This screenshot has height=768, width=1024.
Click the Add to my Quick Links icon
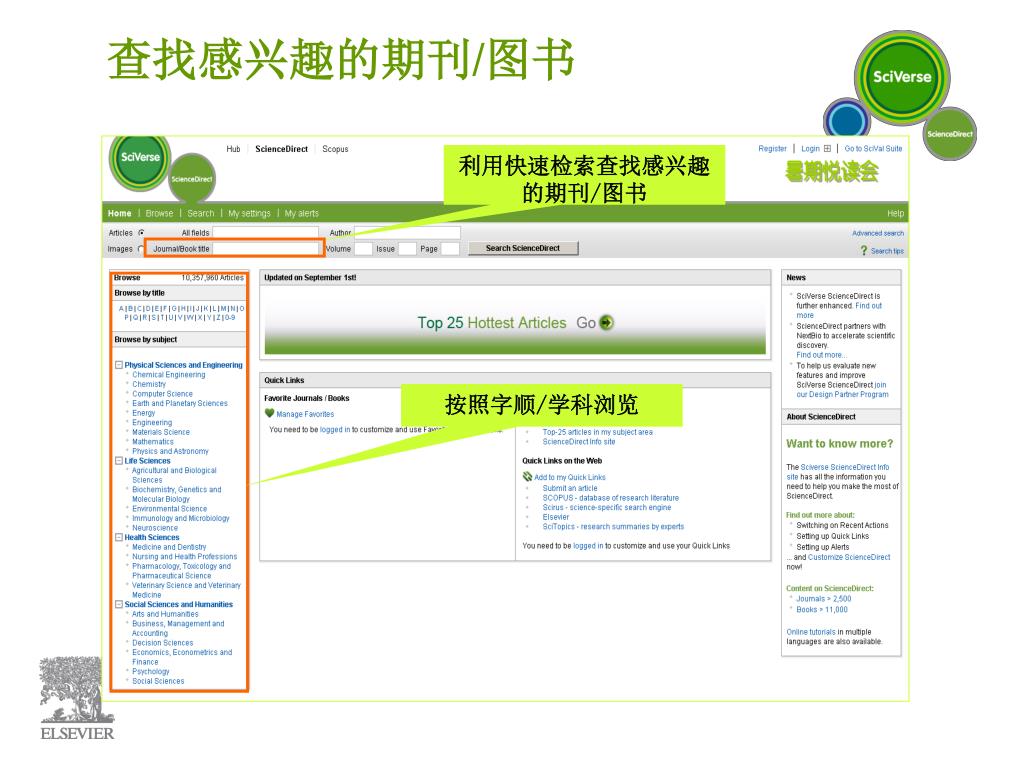click(x=527, y=477)
